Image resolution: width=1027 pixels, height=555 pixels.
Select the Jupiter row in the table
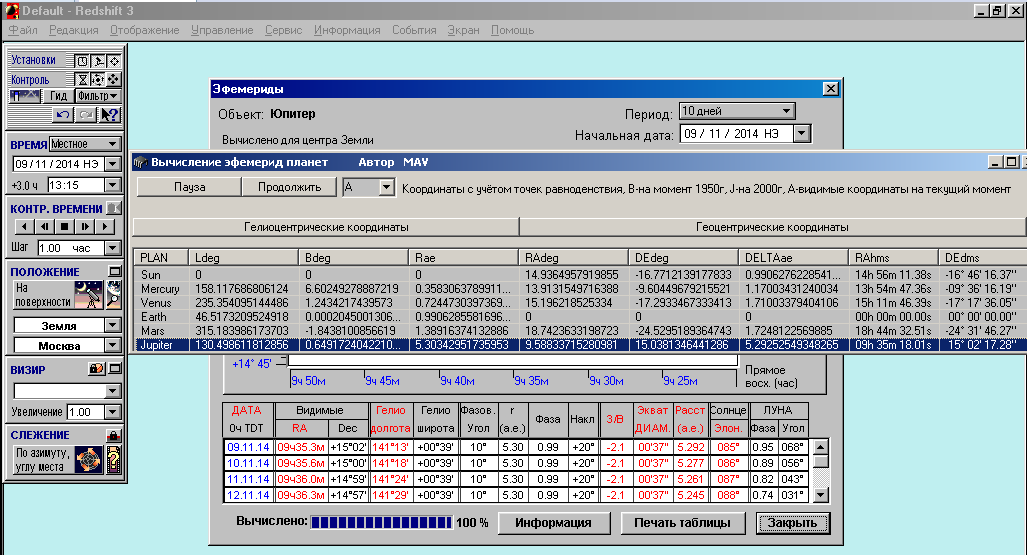click(x=579, y=345)
